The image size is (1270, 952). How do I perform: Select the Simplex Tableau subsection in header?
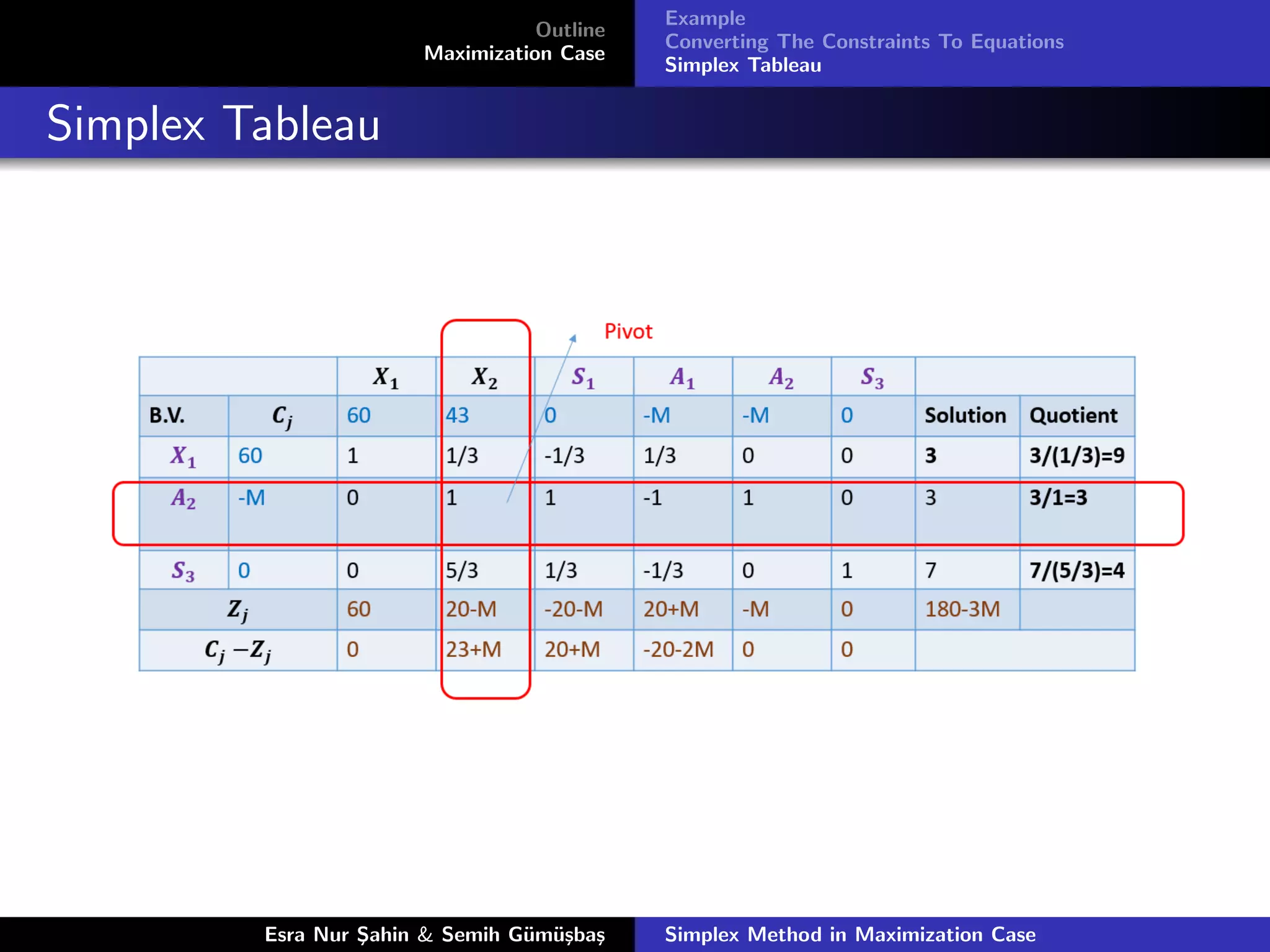[742, 65]
